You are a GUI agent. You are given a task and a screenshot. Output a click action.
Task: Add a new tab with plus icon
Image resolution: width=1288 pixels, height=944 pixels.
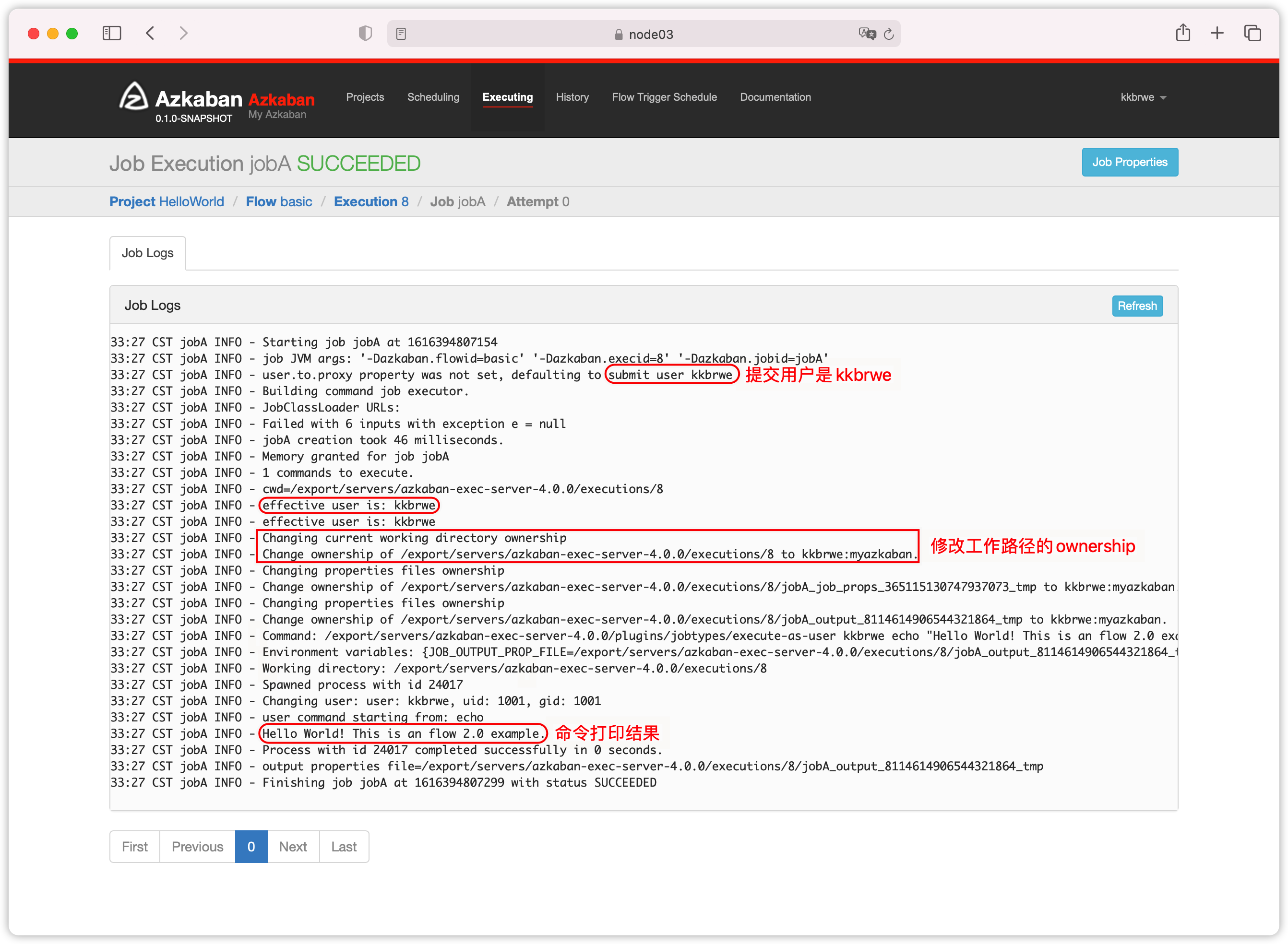[x=1217, y=33]
